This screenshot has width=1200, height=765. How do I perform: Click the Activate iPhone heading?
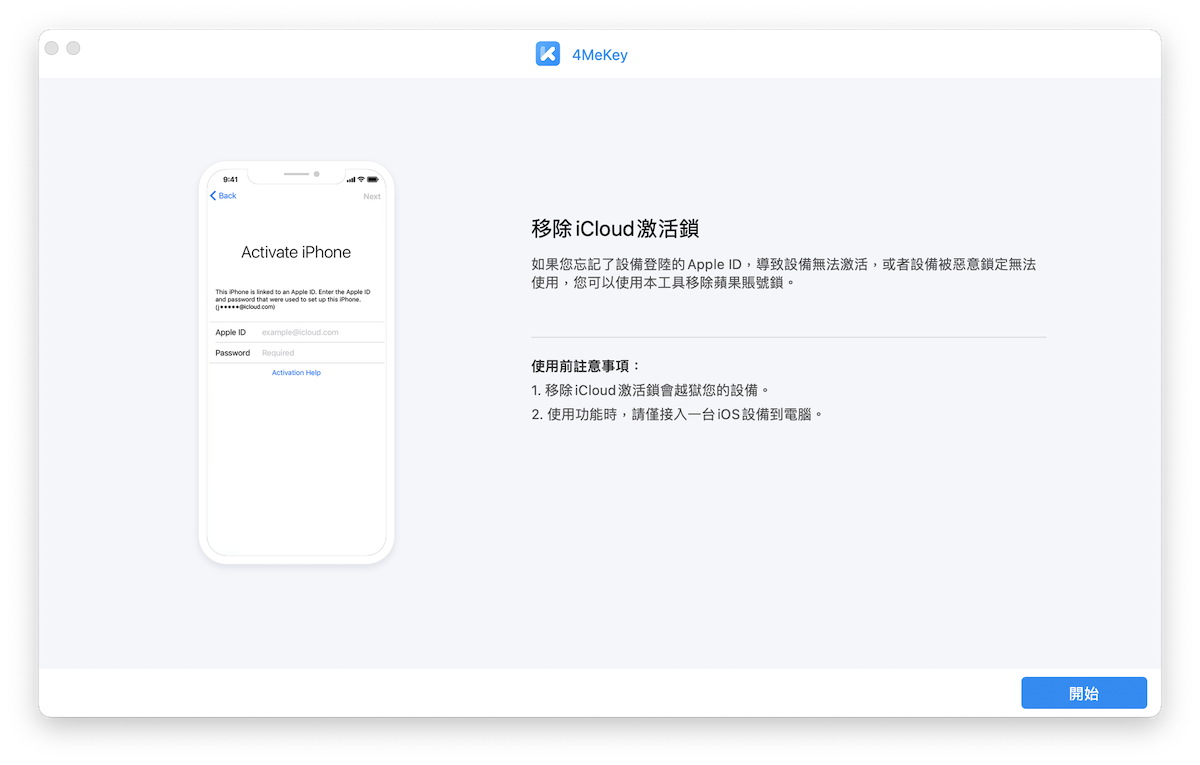coord(296,252)
